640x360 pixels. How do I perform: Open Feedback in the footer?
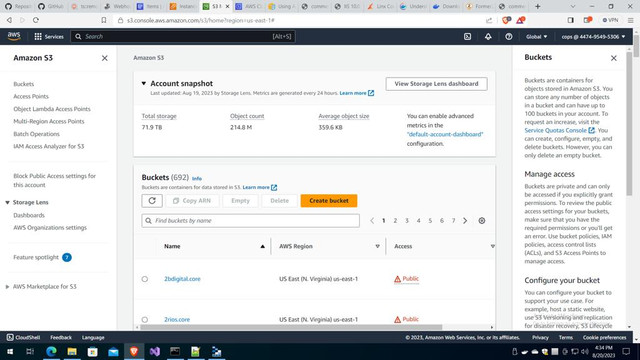(x=61, y=338)
